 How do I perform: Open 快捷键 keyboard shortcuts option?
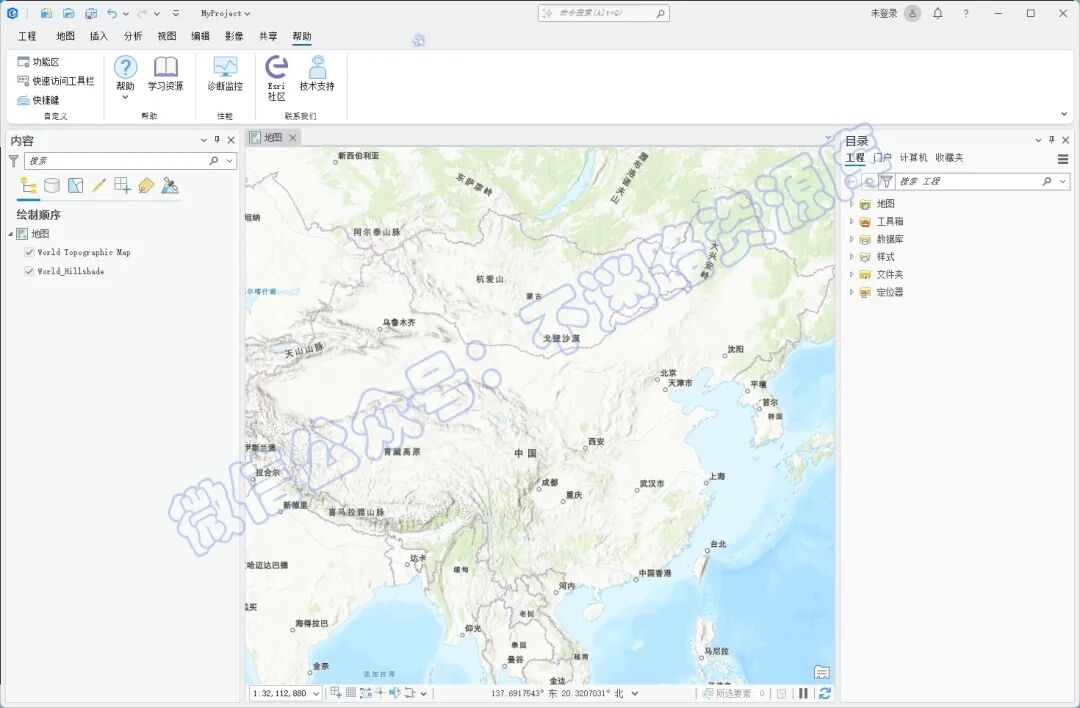pyautogui.click(x=39, y=100)
